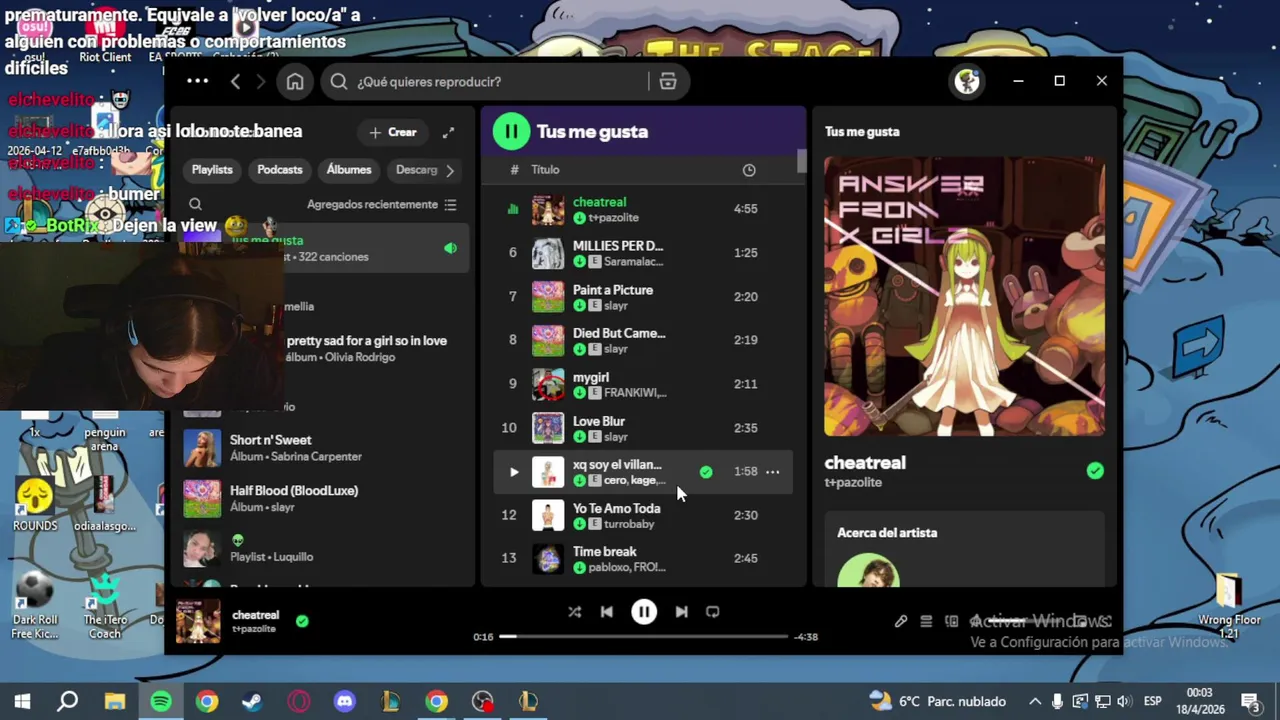Select the Descargas filter chip

pos(416,170)
